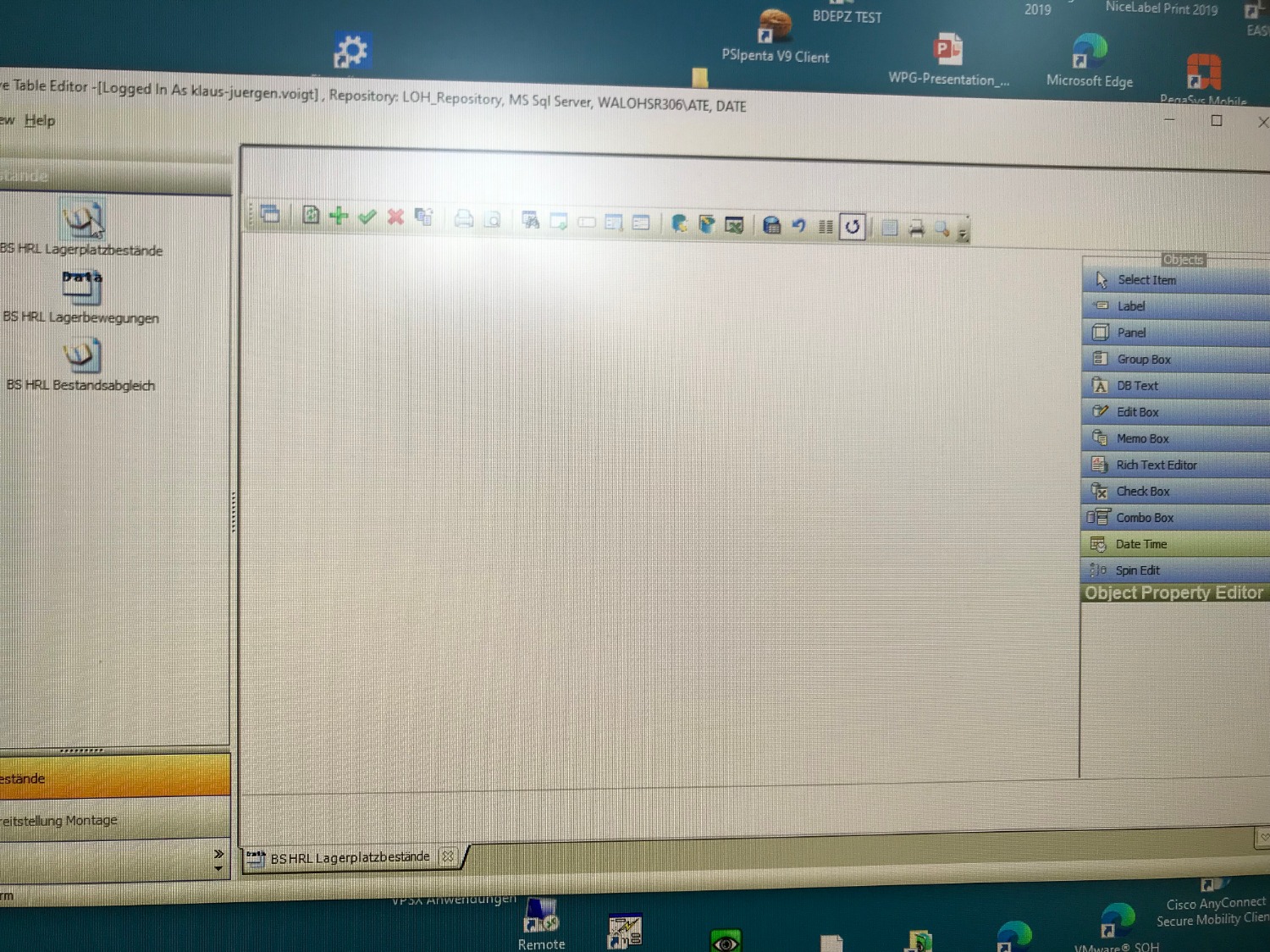This screenshot has height=952, width=1270.
Task: Select the Memo Box object
Action: click(x=1176, y=438)
